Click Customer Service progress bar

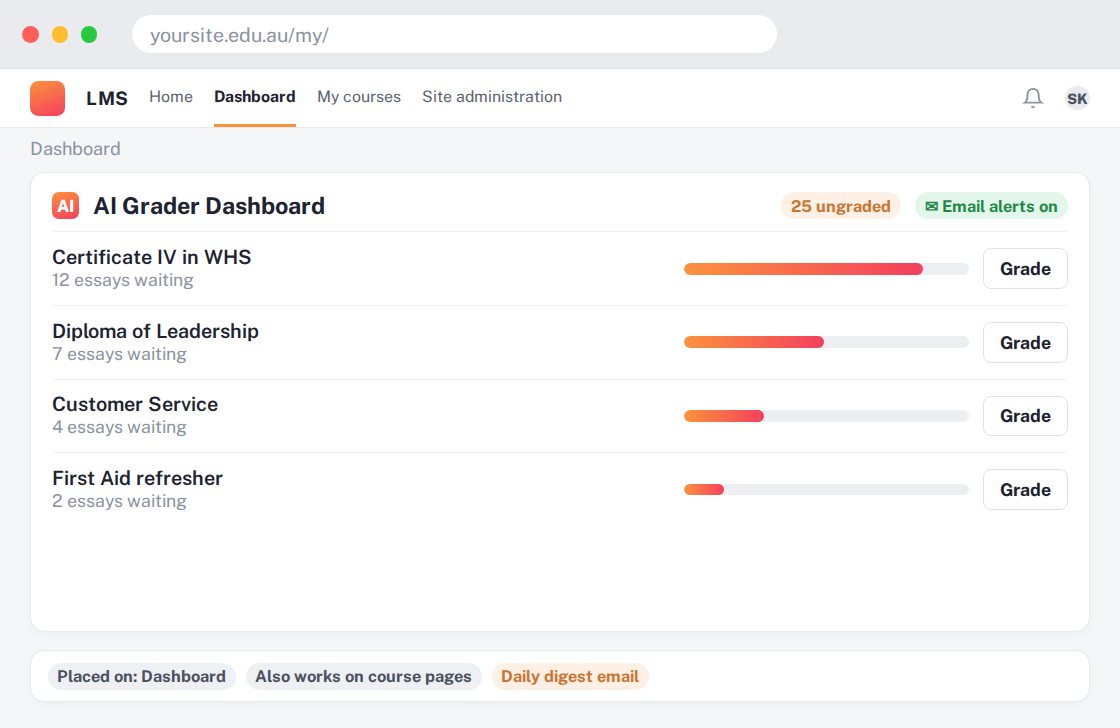pyautogui.click(x=826, y=416)
